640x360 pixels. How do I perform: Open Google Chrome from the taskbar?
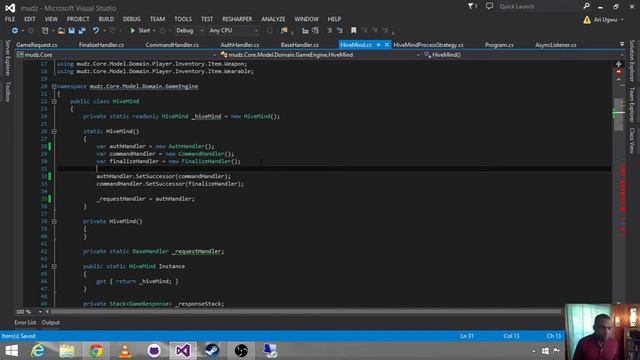click(96, 351)
